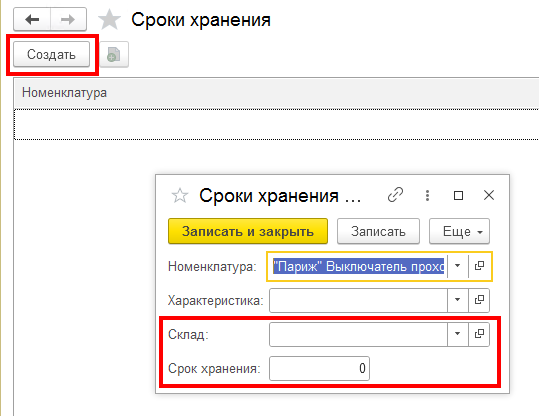
Task: Get link using the chain icon
Action: point(395,195)
